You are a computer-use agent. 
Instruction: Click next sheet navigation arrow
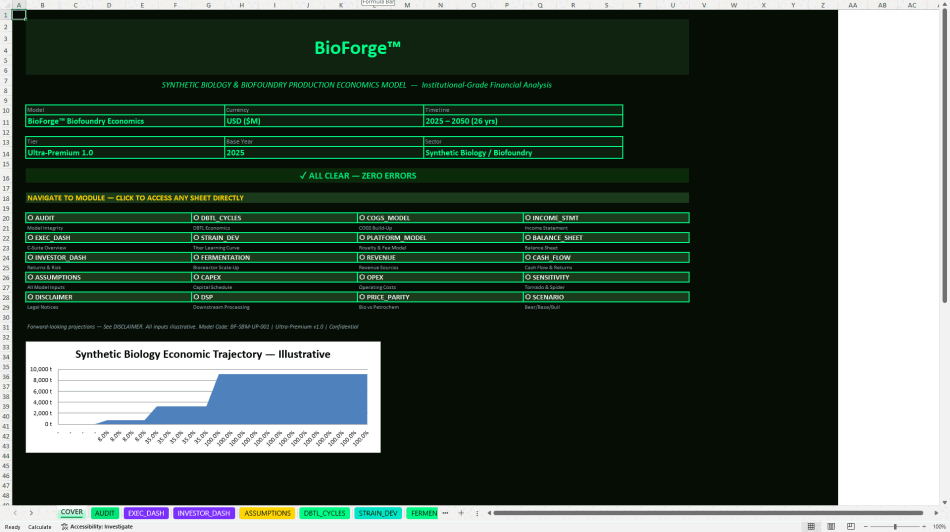click(32, 513)
